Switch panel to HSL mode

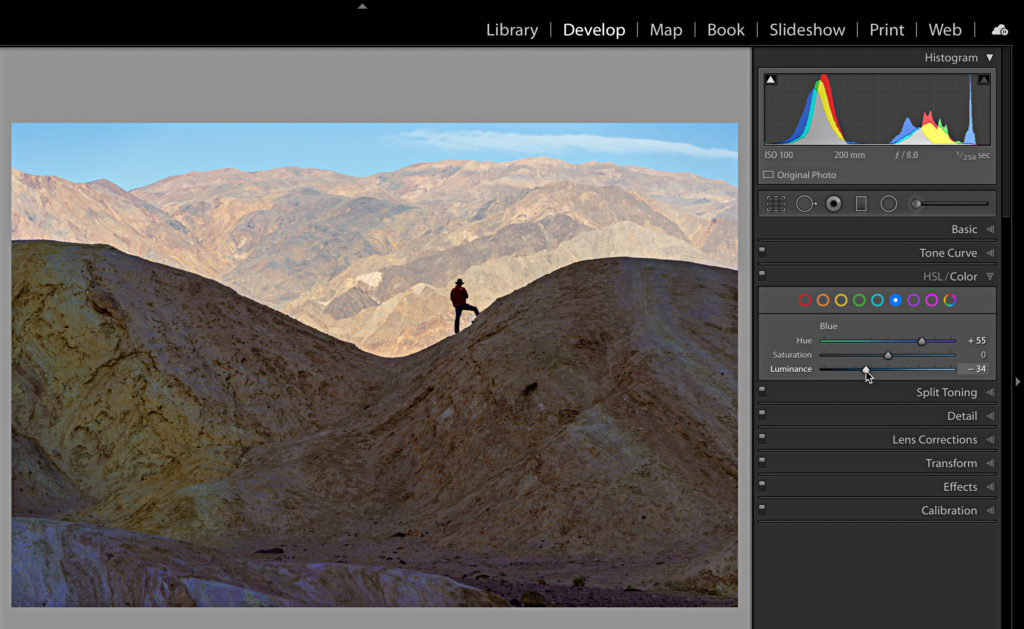point(933,276)
